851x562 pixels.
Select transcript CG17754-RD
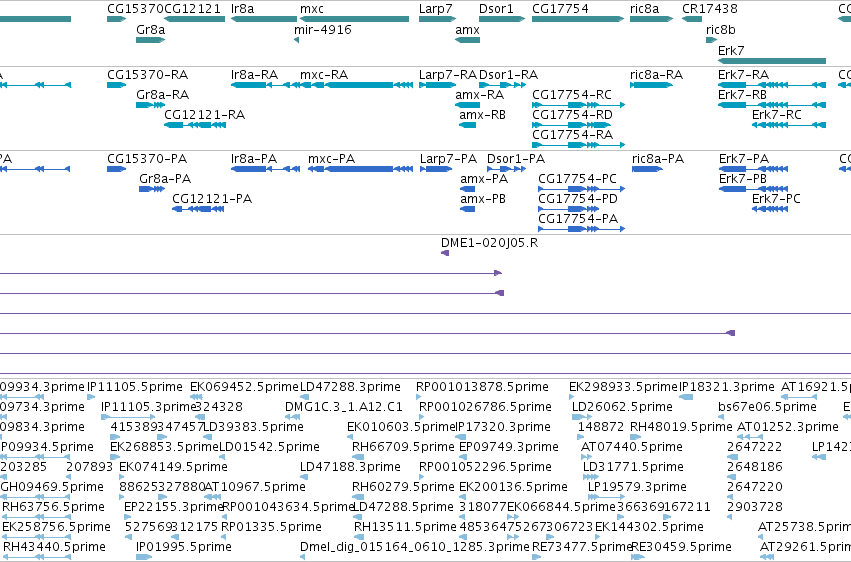pos(573,114)
